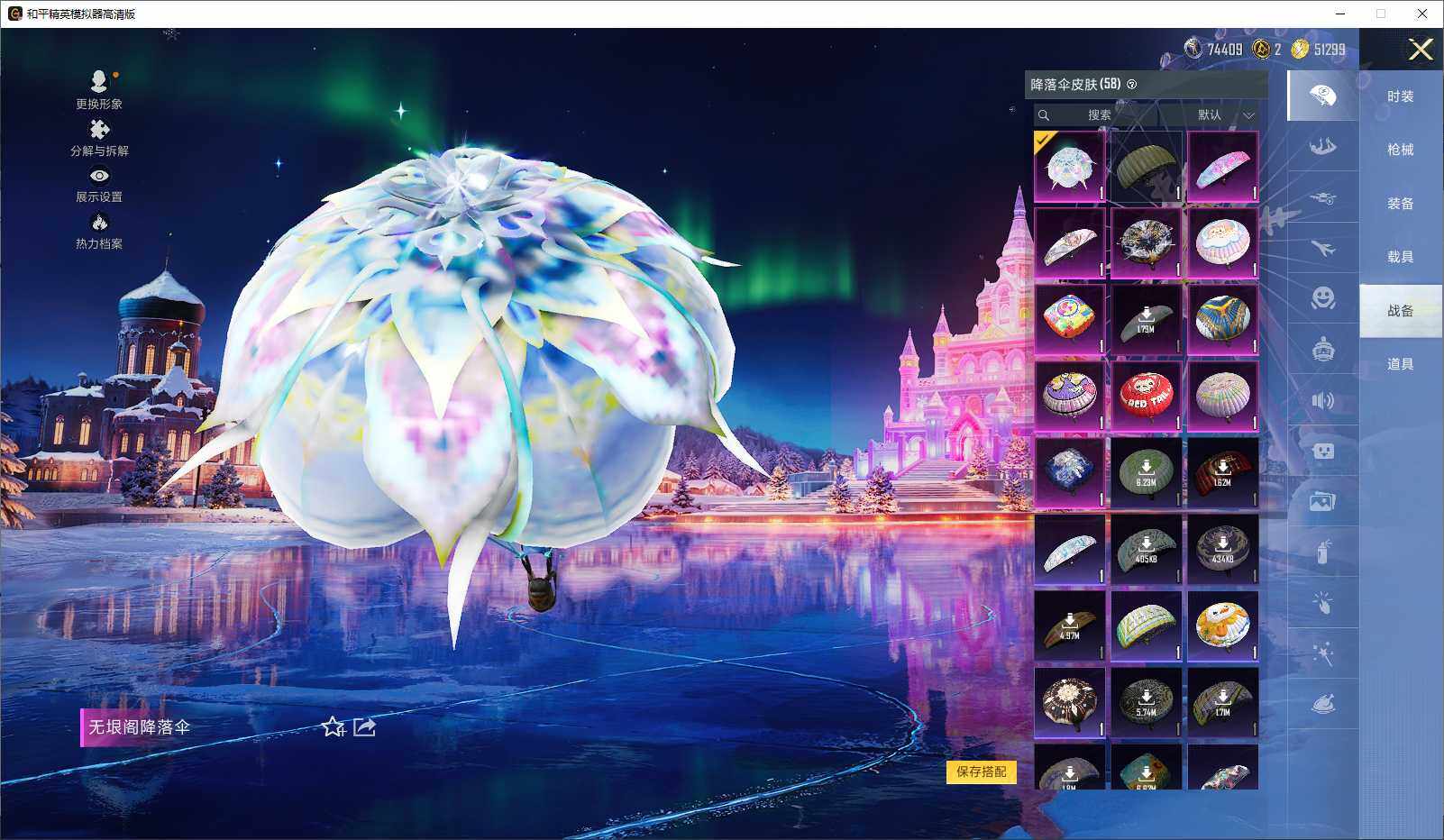The image size is (1444, 840).
Task: Download the 434KB parachute skin
Action: click(1223, 550)
